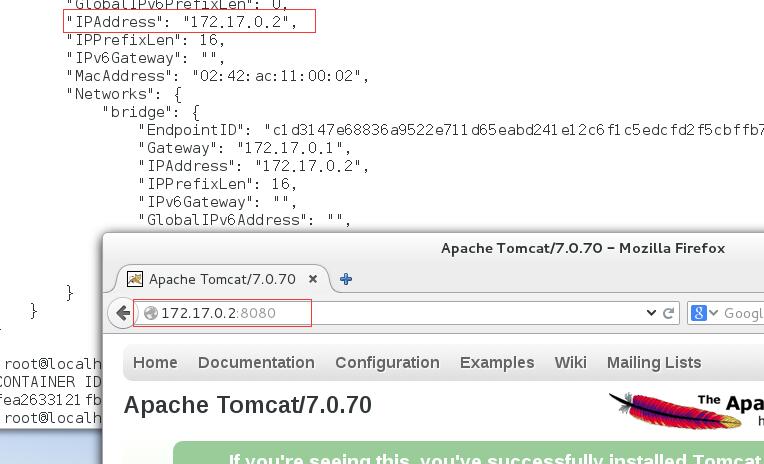Click the CONTAINER ID header in terminal
This screenshot has height=464, width=764.
coord(51,382)
